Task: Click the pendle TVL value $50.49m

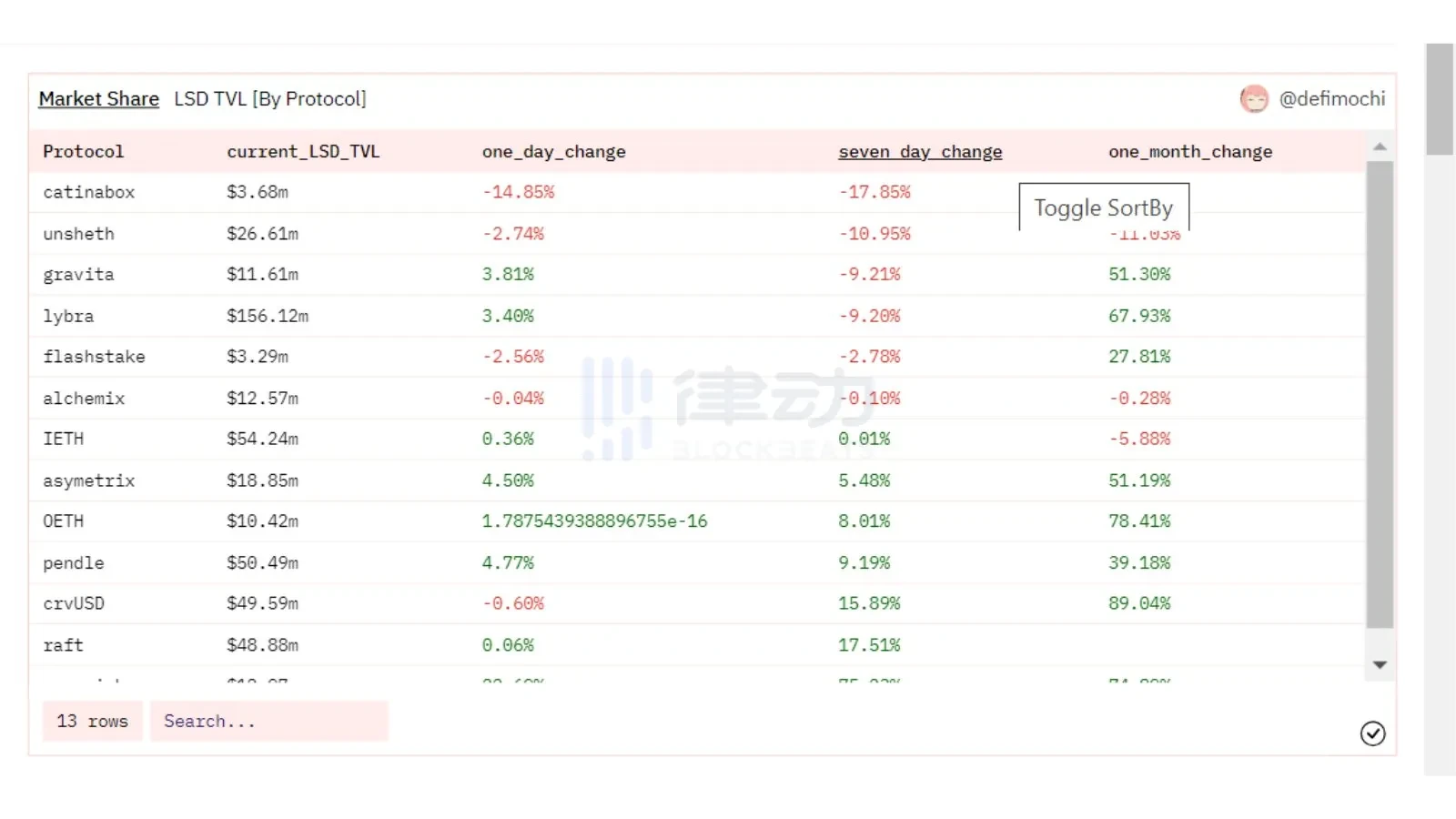Action: coord(262,563)
